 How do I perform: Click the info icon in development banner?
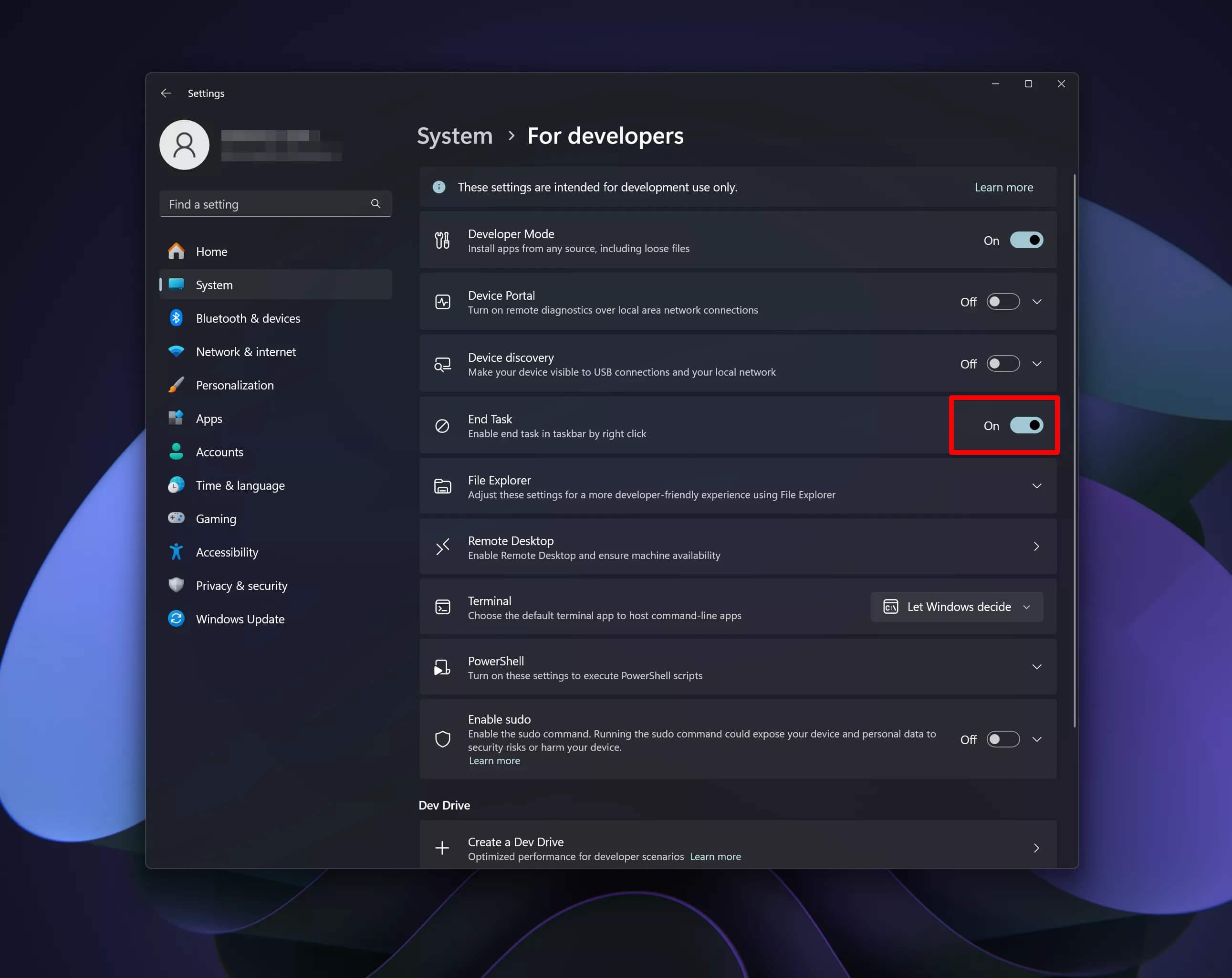pyautogui.click(x=439, y=187)
